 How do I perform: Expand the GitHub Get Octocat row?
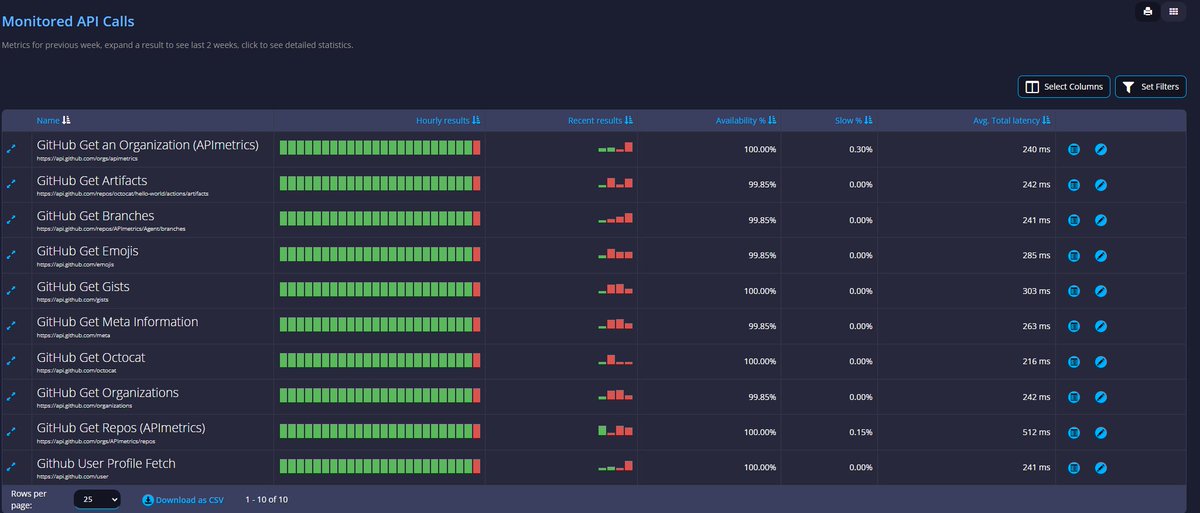pos(12,361)
